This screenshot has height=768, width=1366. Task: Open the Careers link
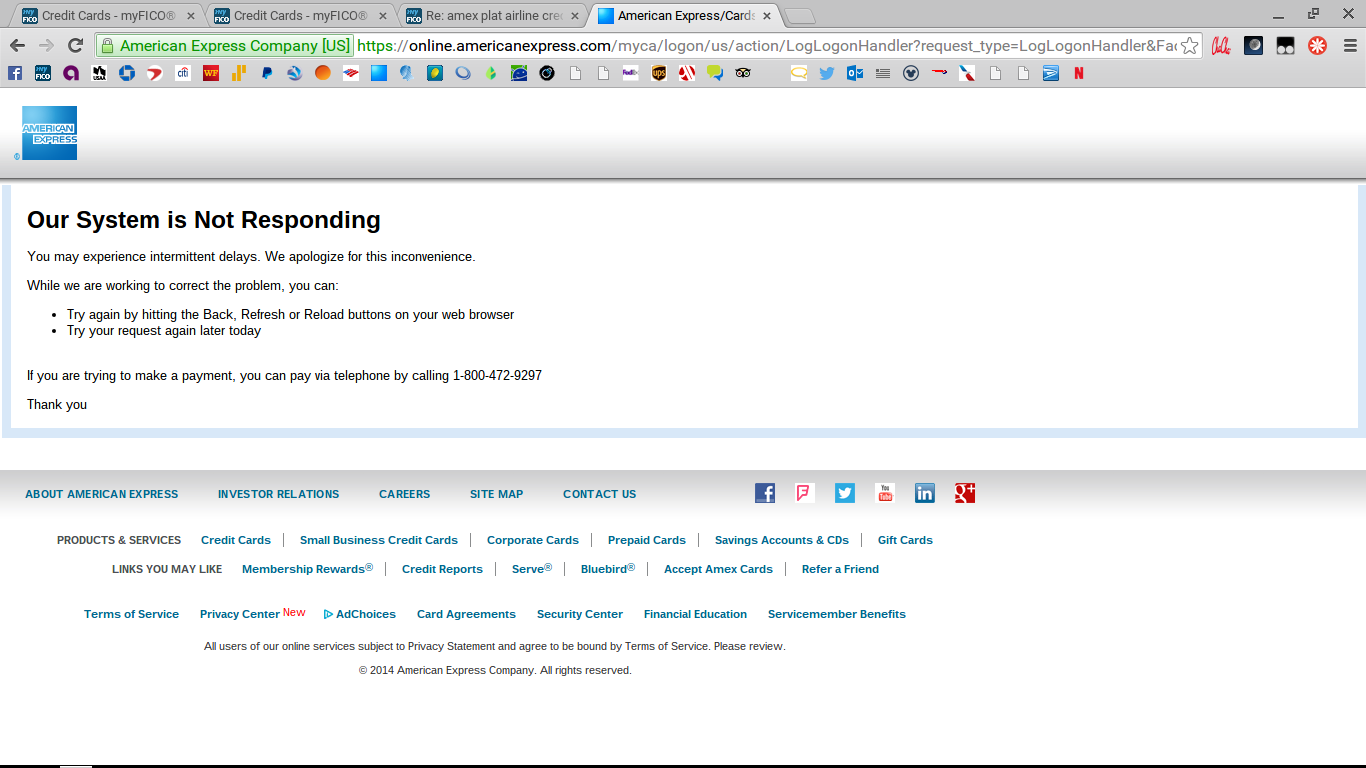tap(404, 494)
